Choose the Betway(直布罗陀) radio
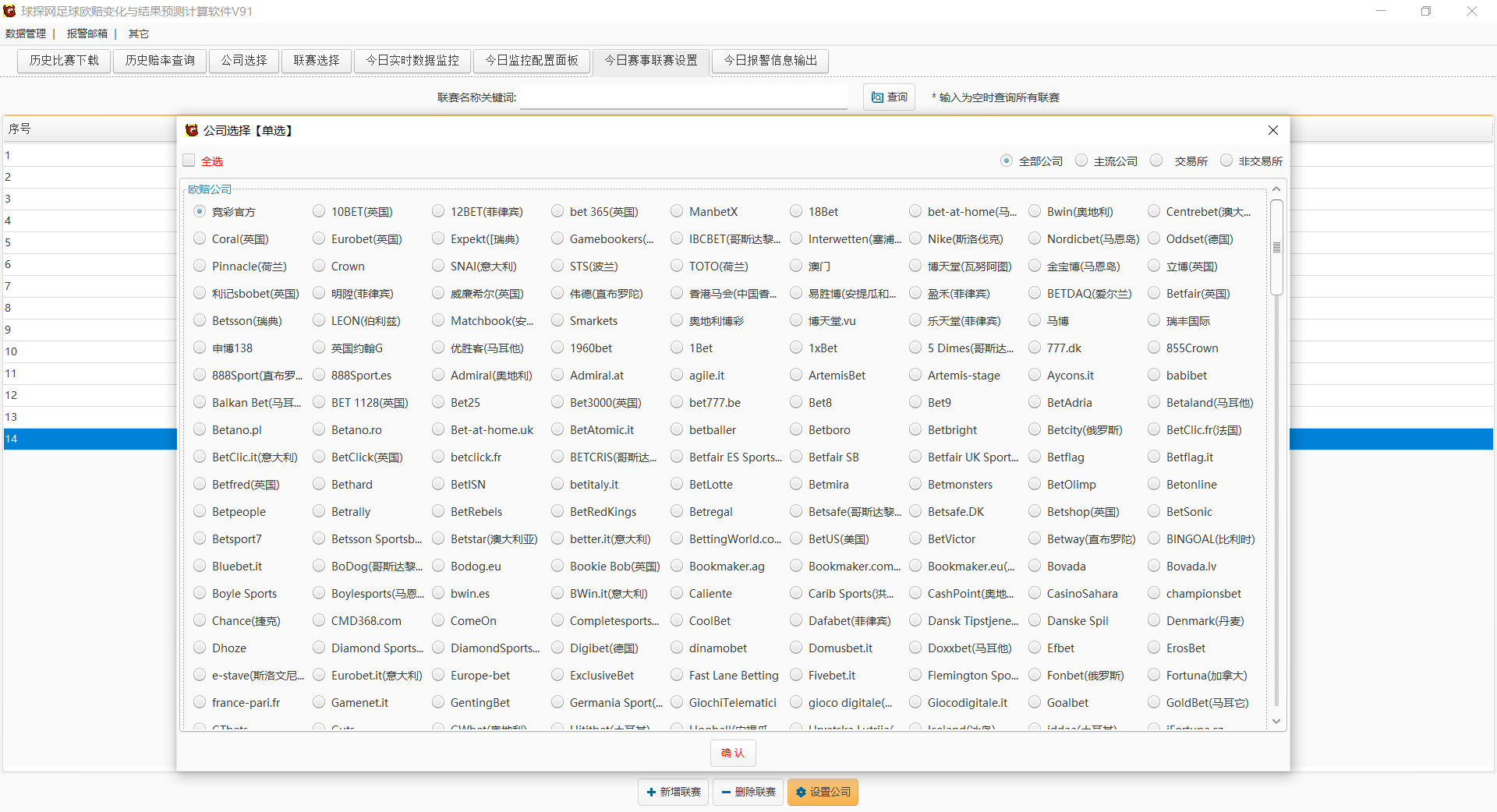This screenshot has width=1497, height=812. tap(1035, 538)
